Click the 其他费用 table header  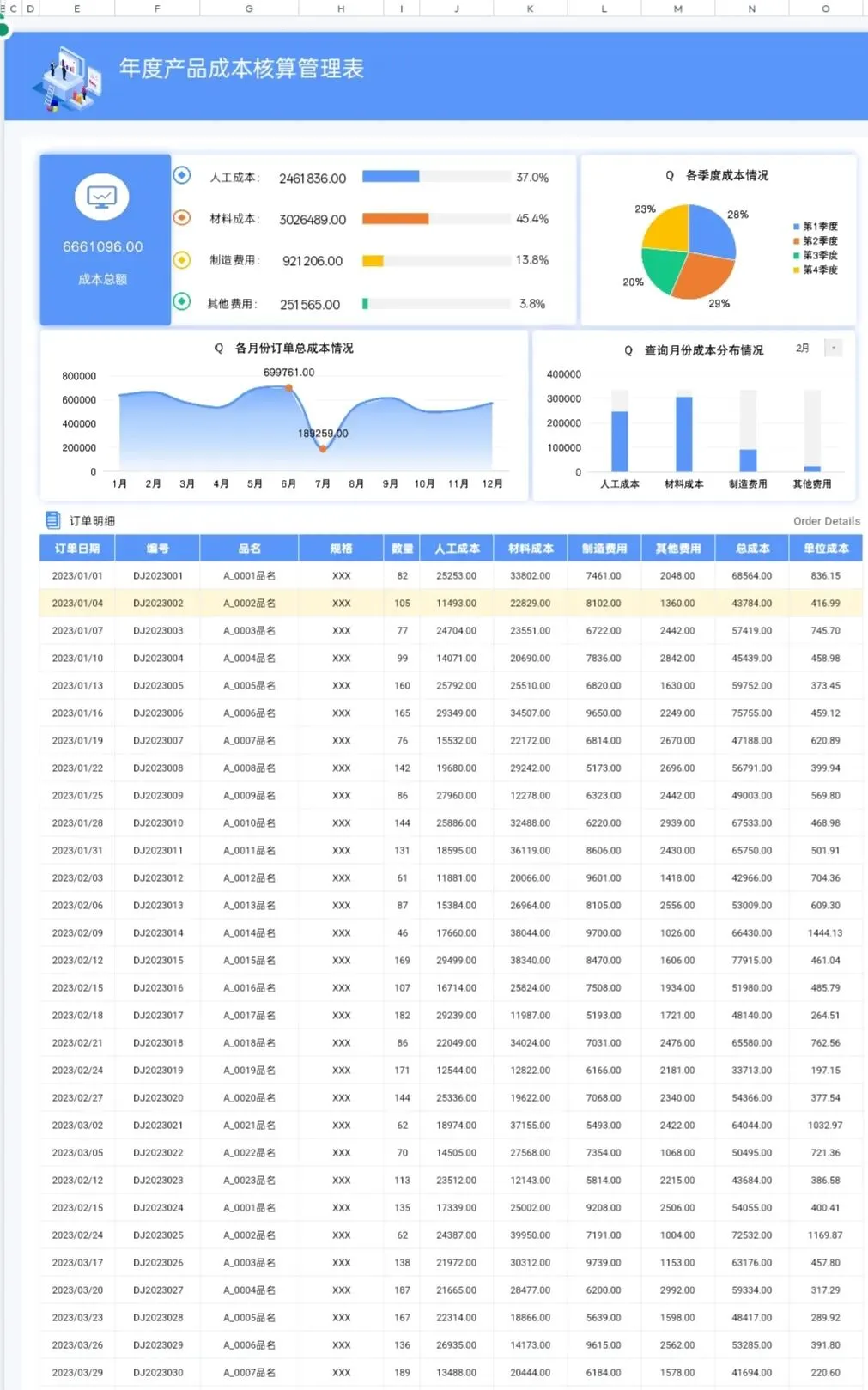[678, 548]
